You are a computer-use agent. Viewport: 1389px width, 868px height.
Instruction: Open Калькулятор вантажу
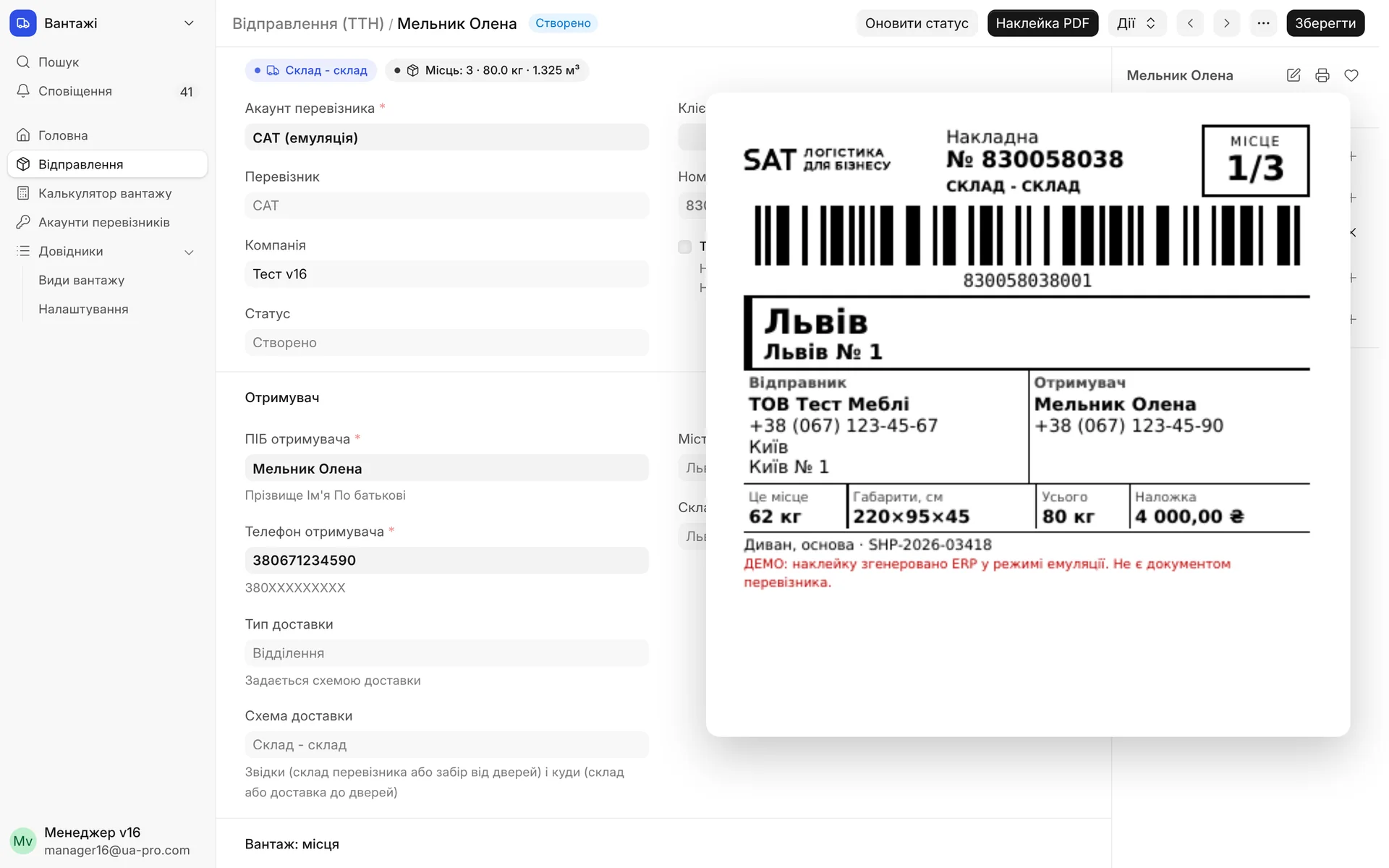[107, 193]
